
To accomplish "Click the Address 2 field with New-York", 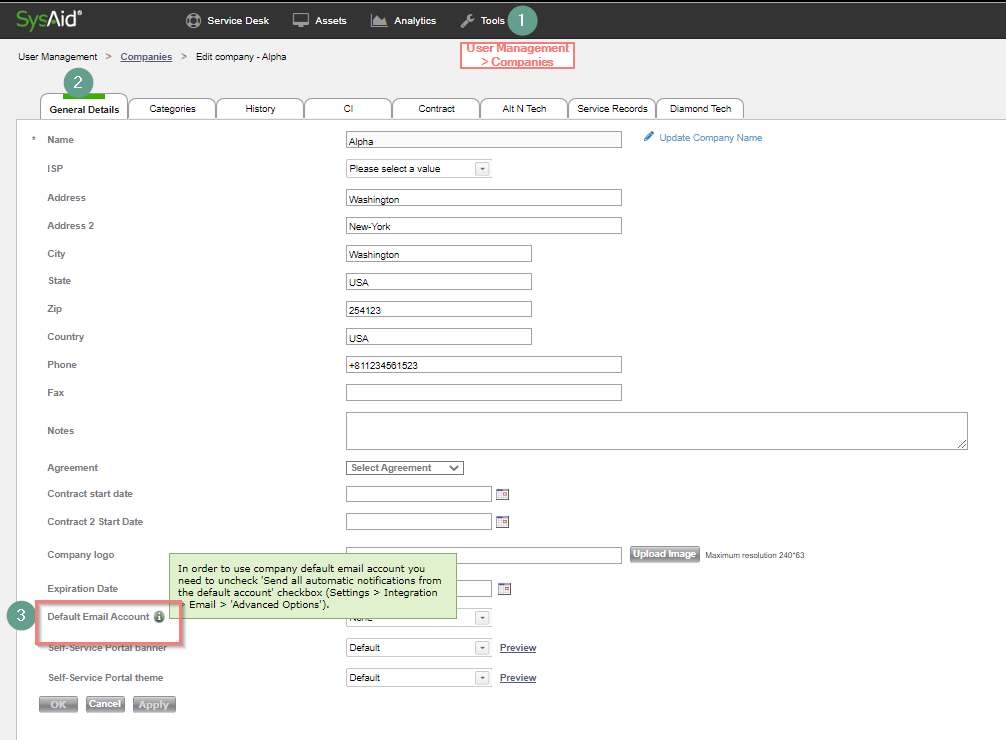I will (x=484, y=225).
